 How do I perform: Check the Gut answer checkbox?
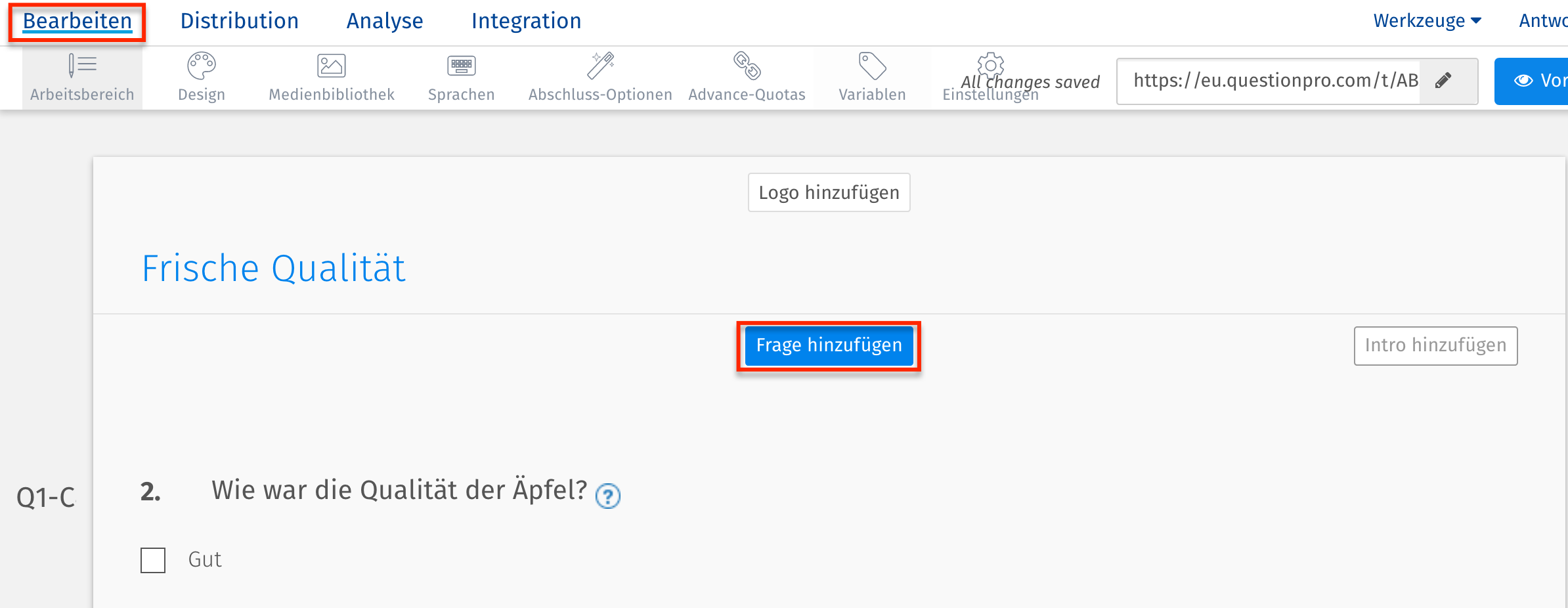click(x=152, y=561)
